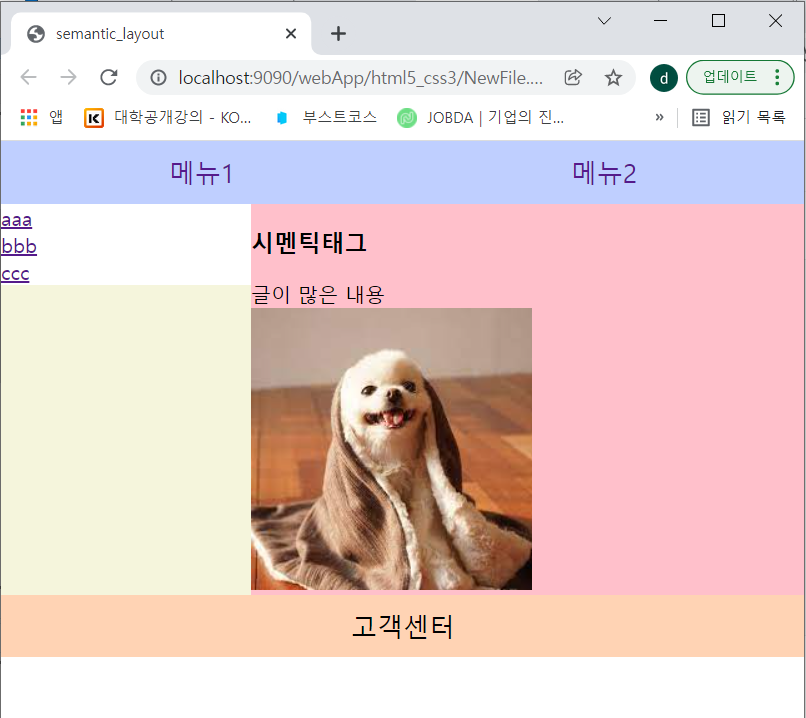Screen dimensions: 806x718
Task: Open the 부스트코스 bookmark
Action: (x=326, y=118)
